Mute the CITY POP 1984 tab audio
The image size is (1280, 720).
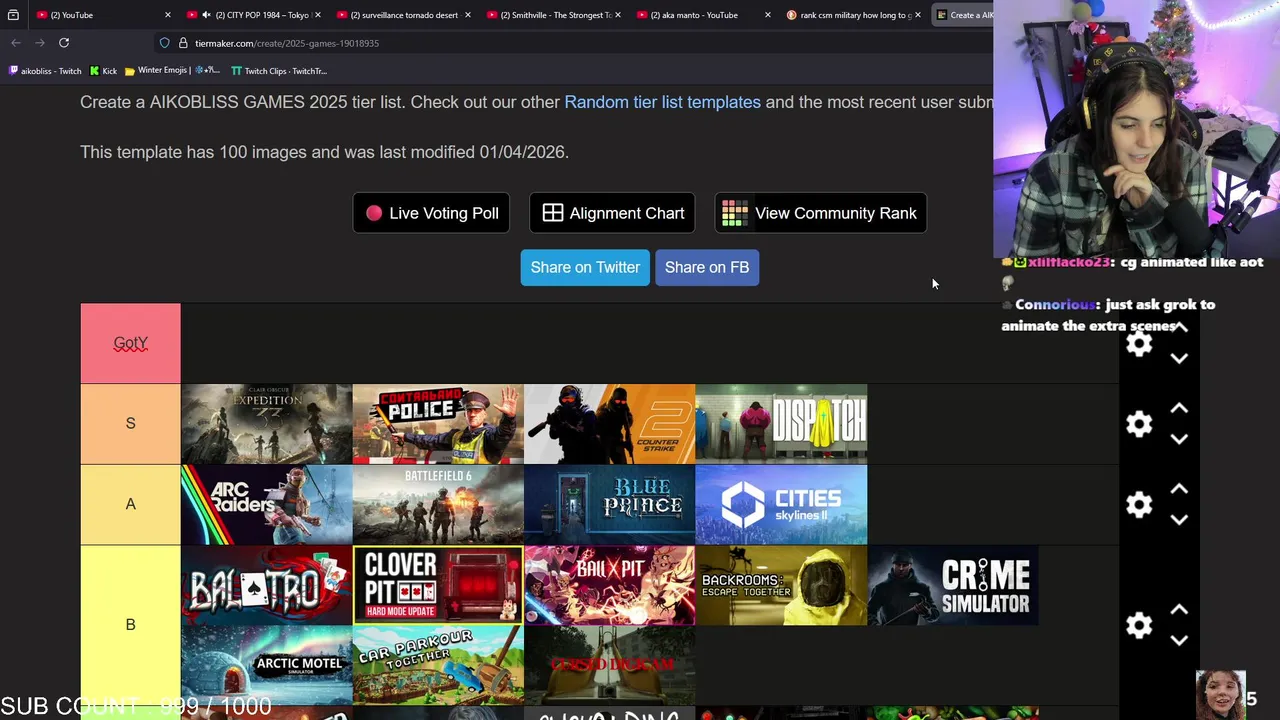pos(206,15)
